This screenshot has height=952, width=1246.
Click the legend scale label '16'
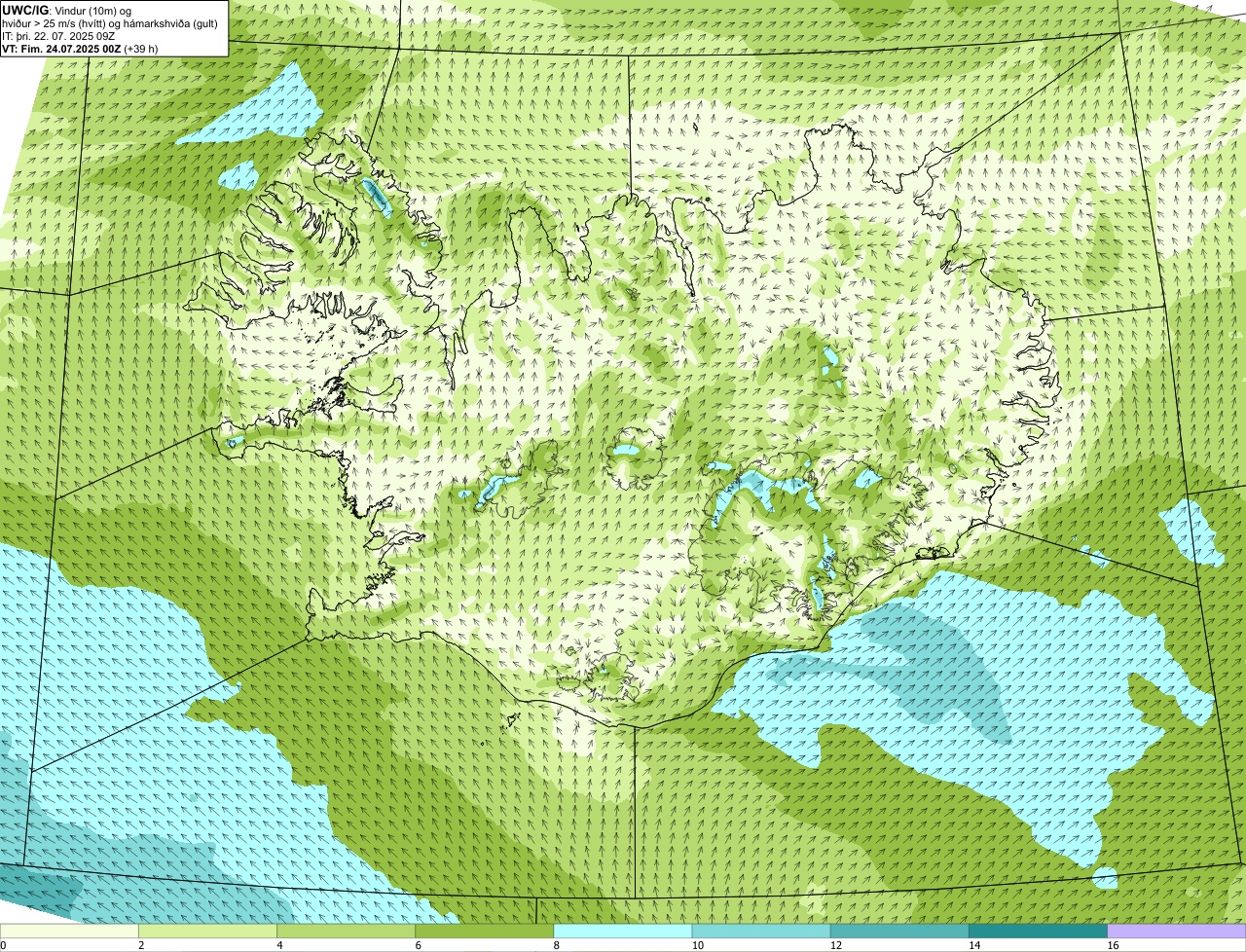coord(1112,945)
